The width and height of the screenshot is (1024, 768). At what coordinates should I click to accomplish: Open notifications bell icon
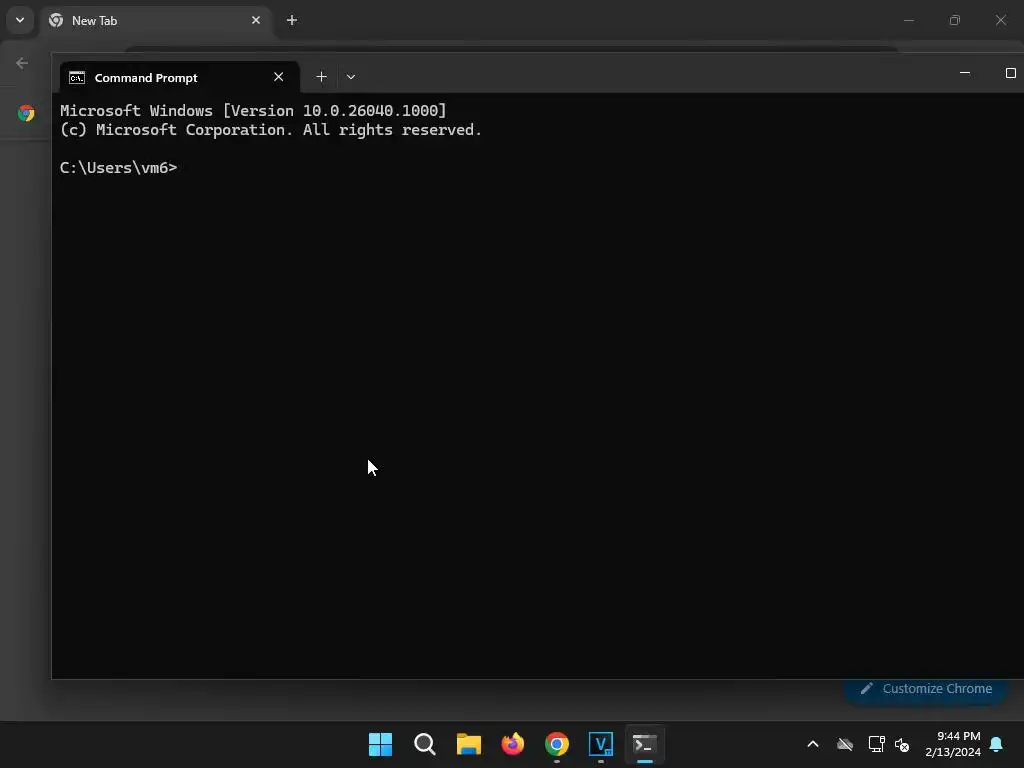click(x=996, y=744)
